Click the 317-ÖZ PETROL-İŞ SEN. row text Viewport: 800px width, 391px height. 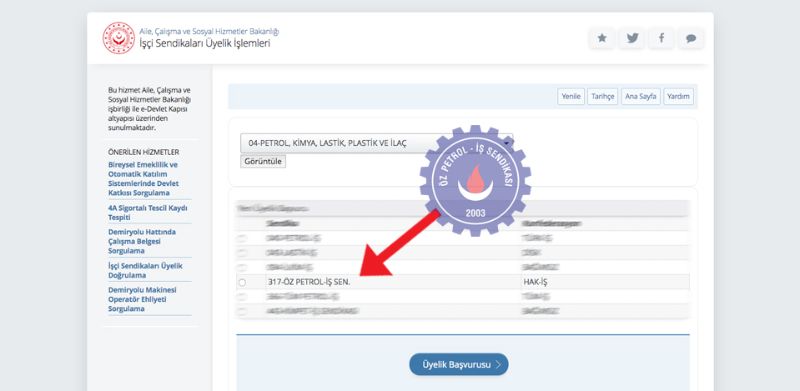309,282
